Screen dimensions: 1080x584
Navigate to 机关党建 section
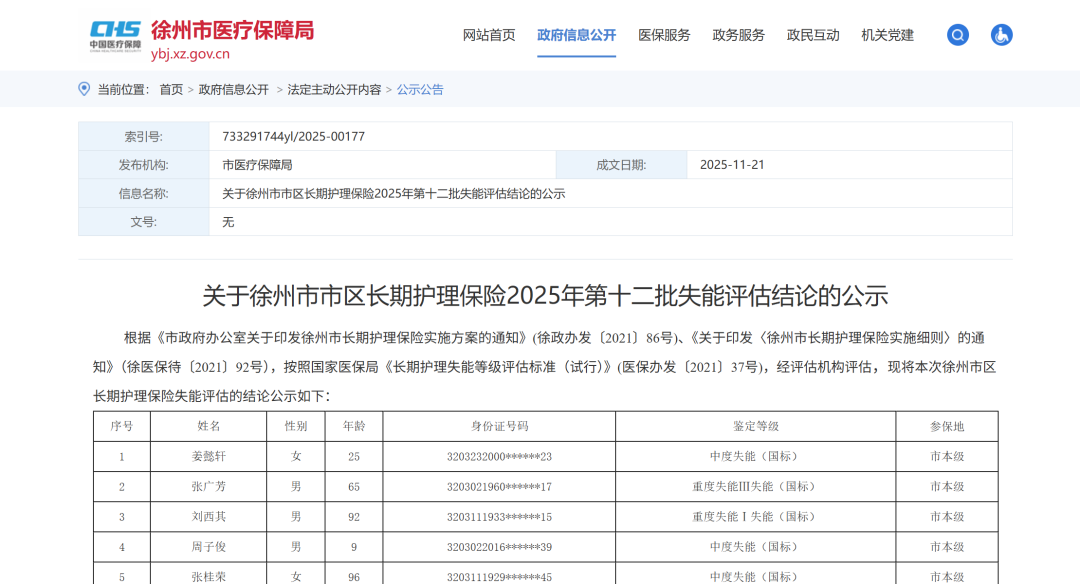[887, 35]
